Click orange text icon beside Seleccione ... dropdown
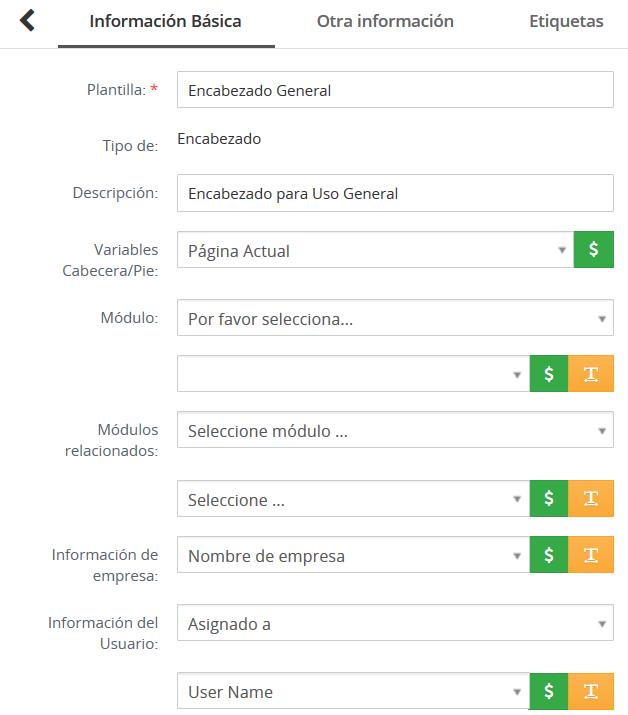The image size is (628, 715). click(x=591, y=499)
